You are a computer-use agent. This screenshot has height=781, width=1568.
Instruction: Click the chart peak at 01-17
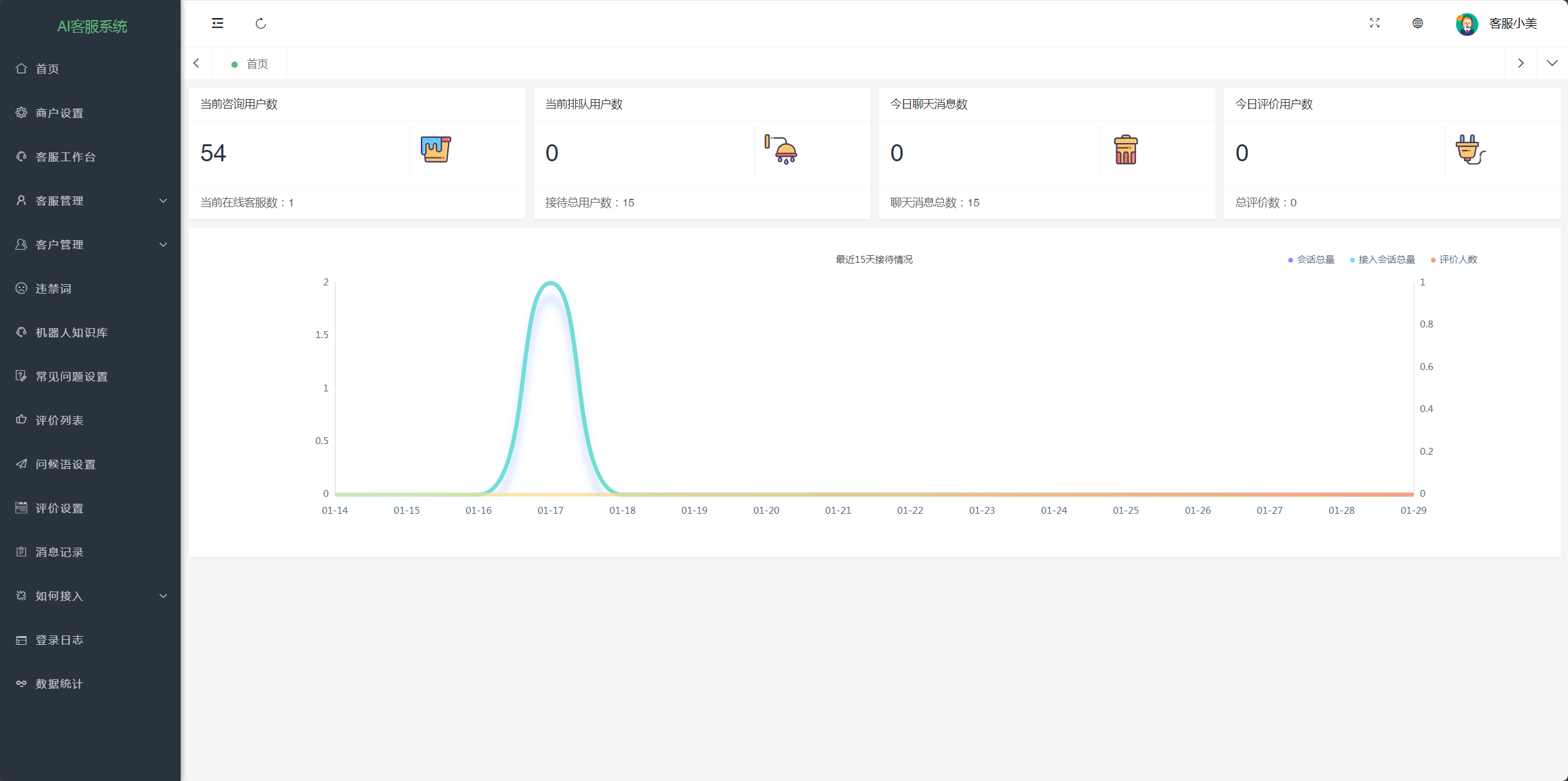tap(551, 283)
